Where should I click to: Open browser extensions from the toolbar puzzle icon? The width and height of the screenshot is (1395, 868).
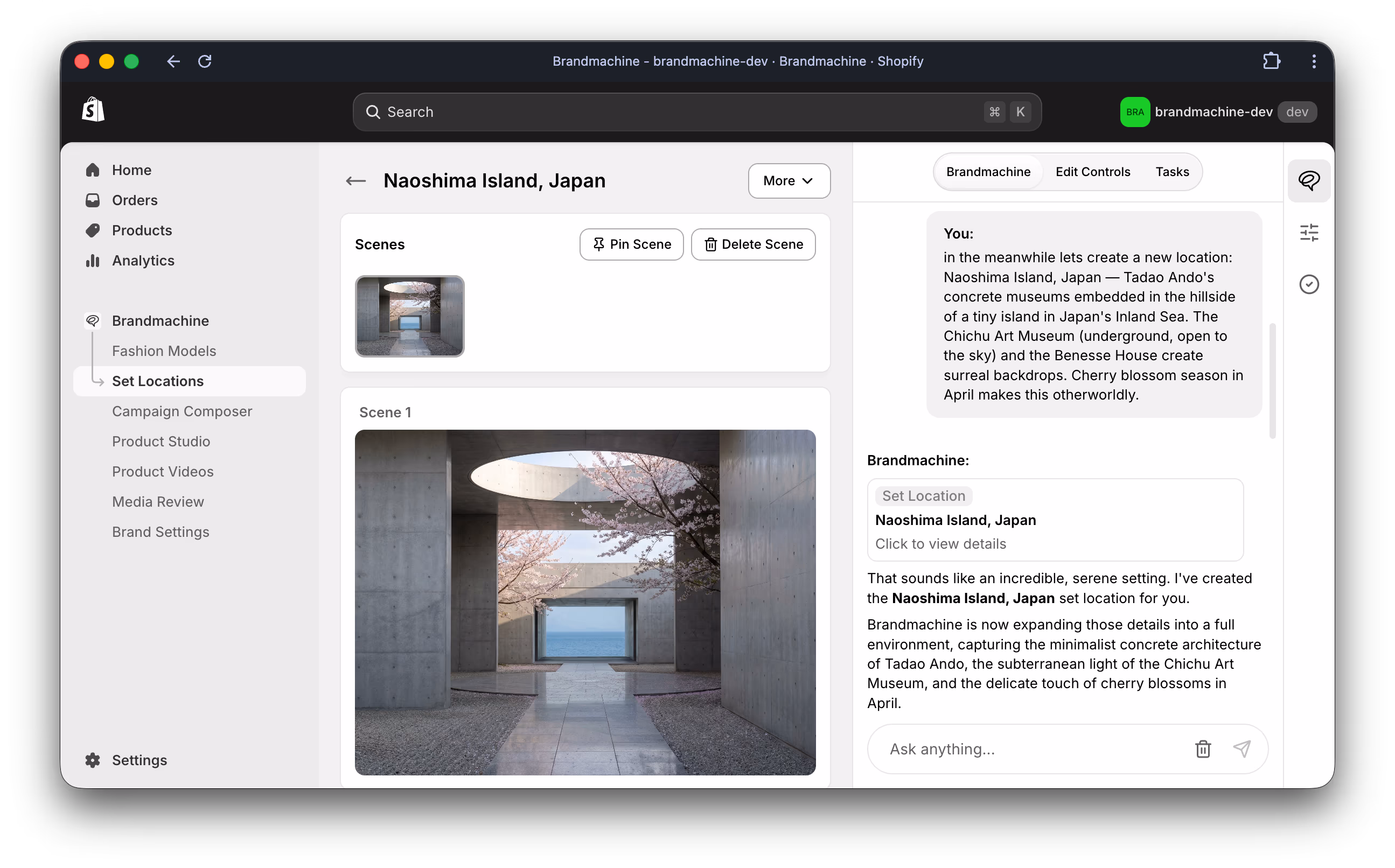tap(1272, 61)
